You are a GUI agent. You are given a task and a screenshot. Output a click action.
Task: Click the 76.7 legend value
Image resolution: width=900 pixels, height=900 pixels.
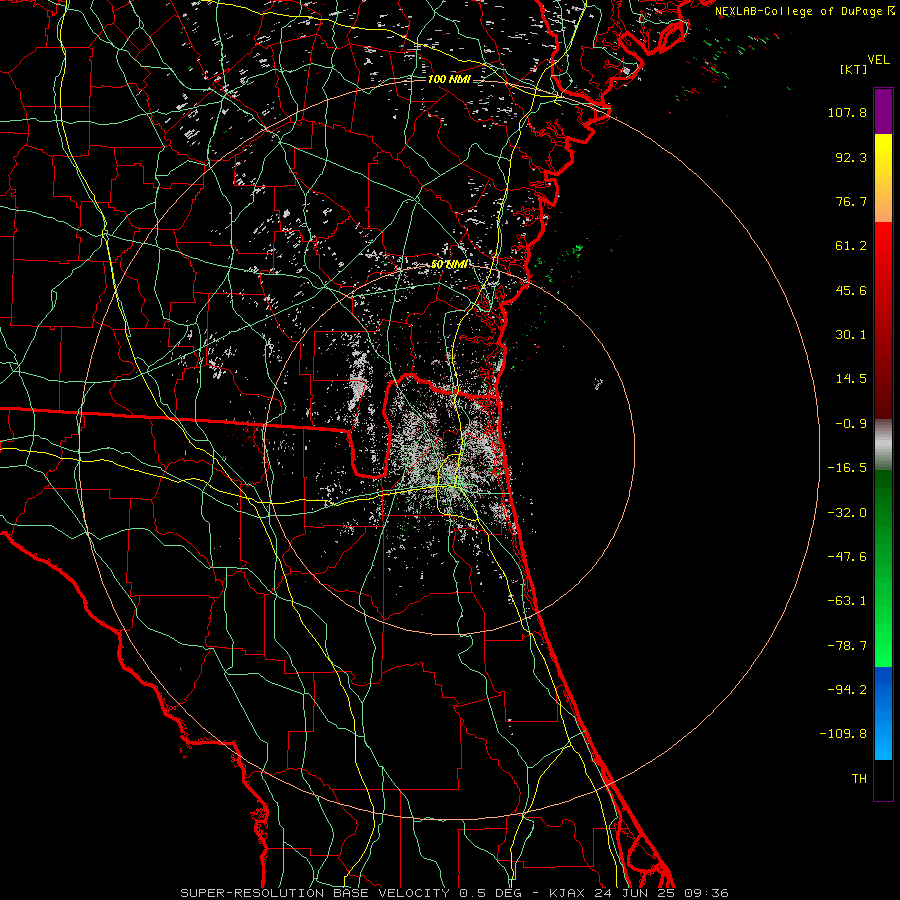pos(851,201)
